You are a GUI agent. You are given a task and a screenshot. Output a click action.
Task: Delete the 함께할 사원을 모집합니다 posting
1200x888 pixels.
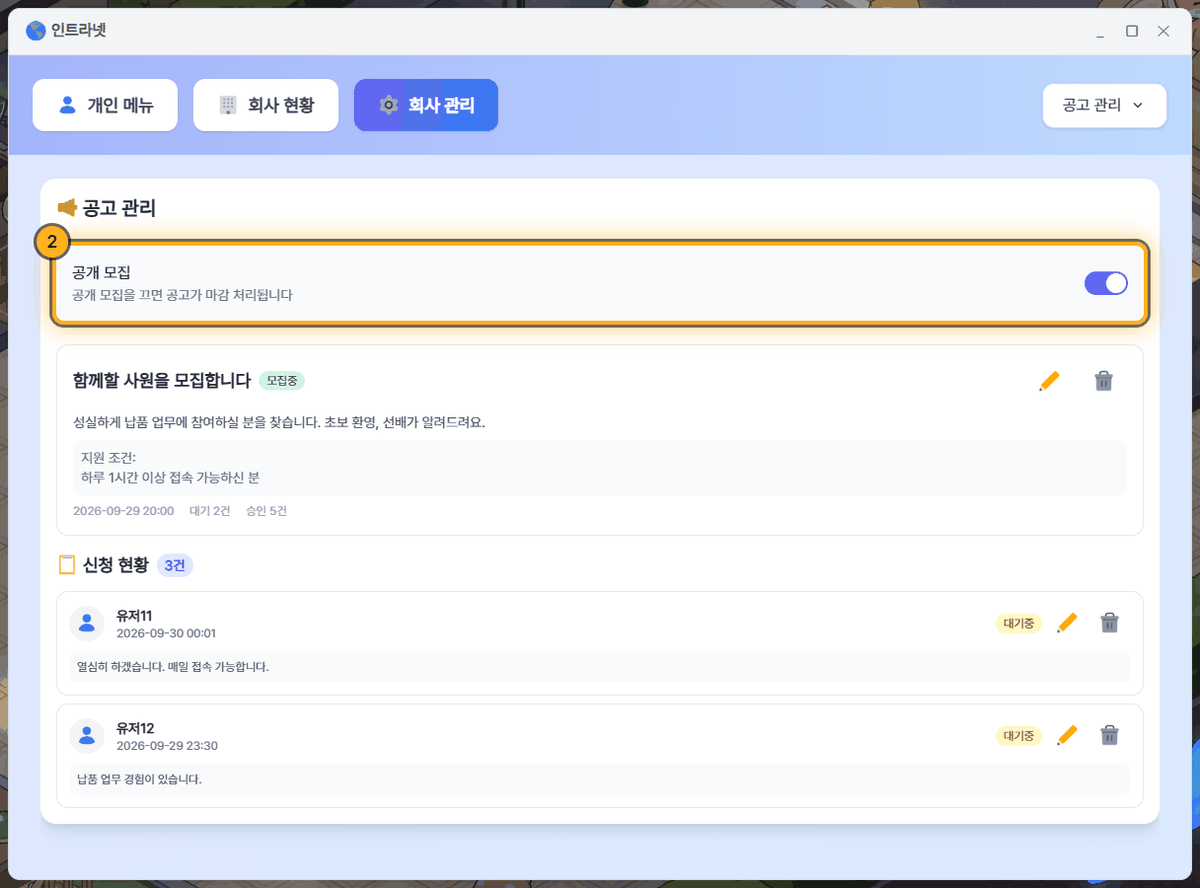(1104, 381)
